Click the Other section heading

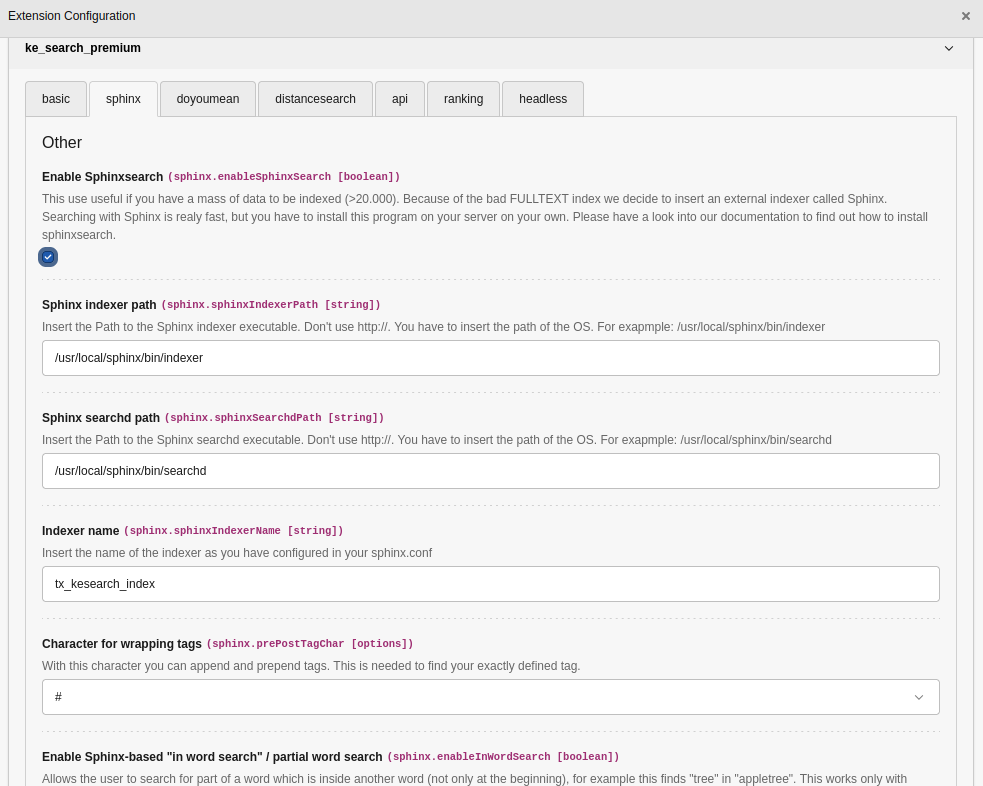62,142
